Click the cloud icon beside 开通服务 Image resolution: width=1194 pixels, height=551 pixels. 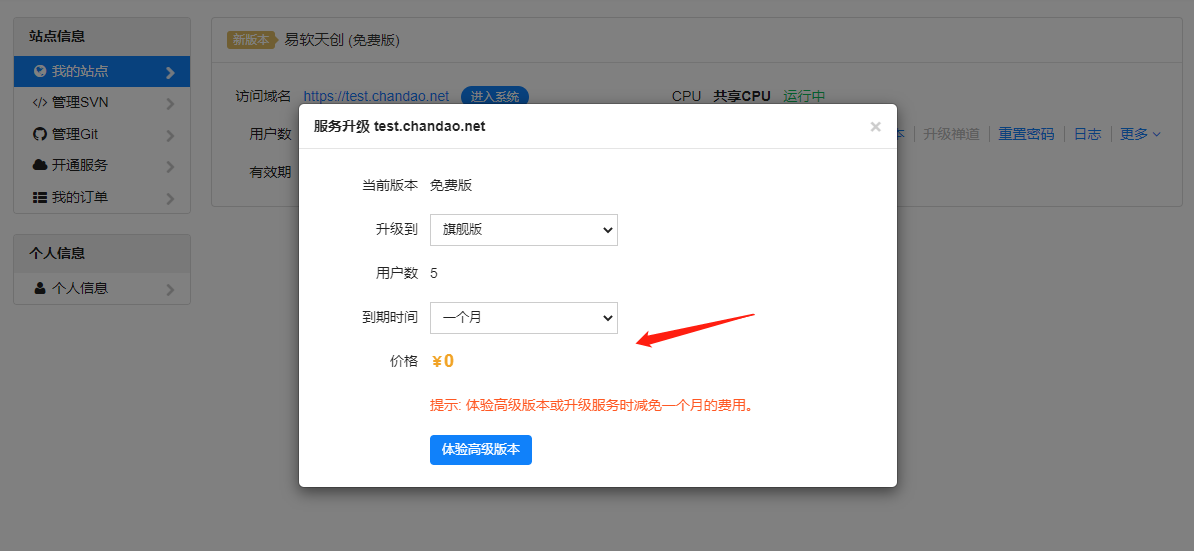40,165
